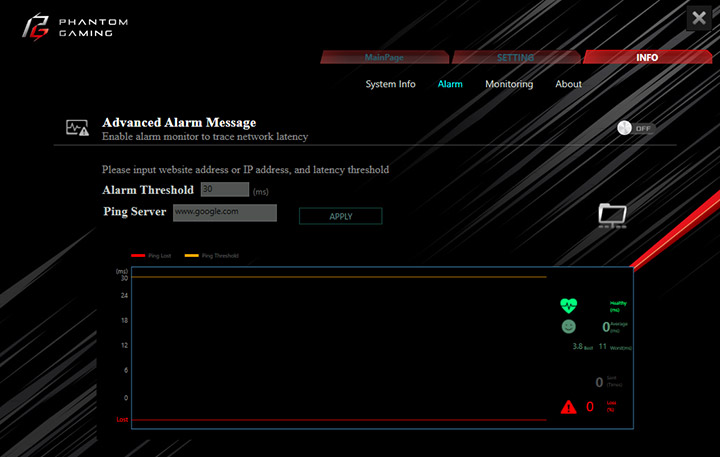Click the Ping Lost legend label

pos(159,256)
